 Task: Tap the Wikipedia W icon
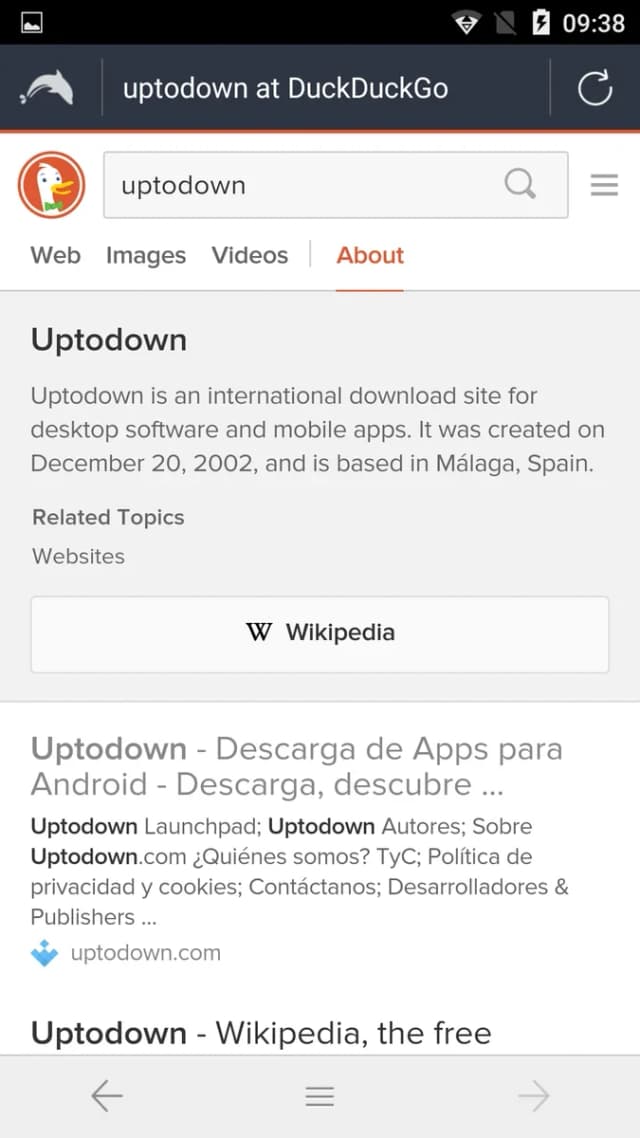(258, 632)
